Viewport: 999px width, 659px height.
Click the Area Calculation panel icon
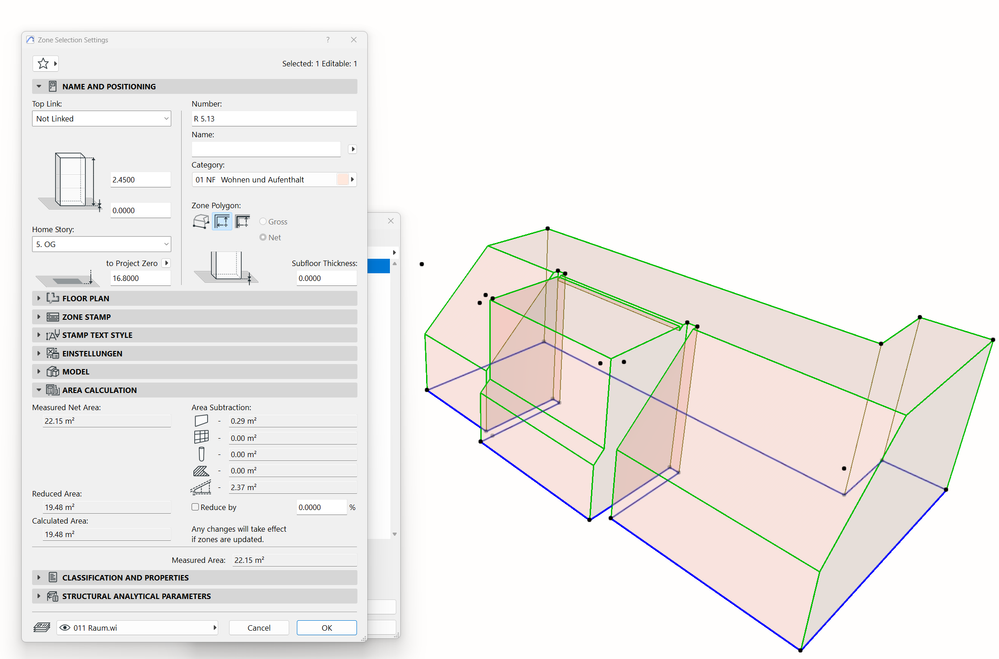(53, 390)
